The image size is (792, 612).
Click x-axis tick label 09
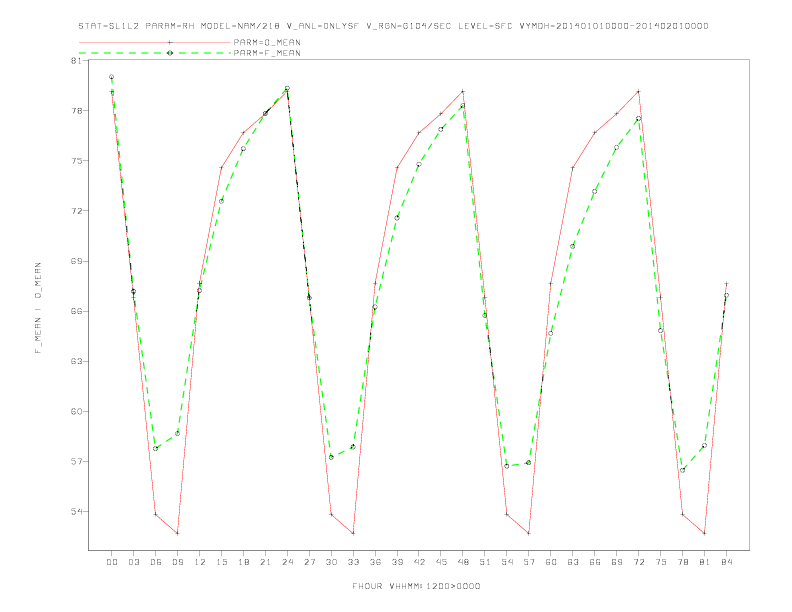pos(178,562)
